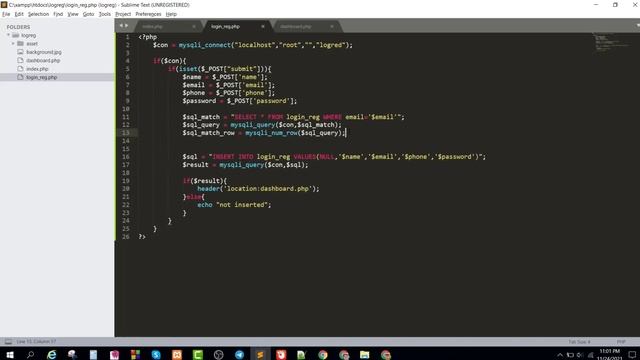This screenshot has height=360, width=640.
Task: Open the File menu
Action: (x=6, y=14)
